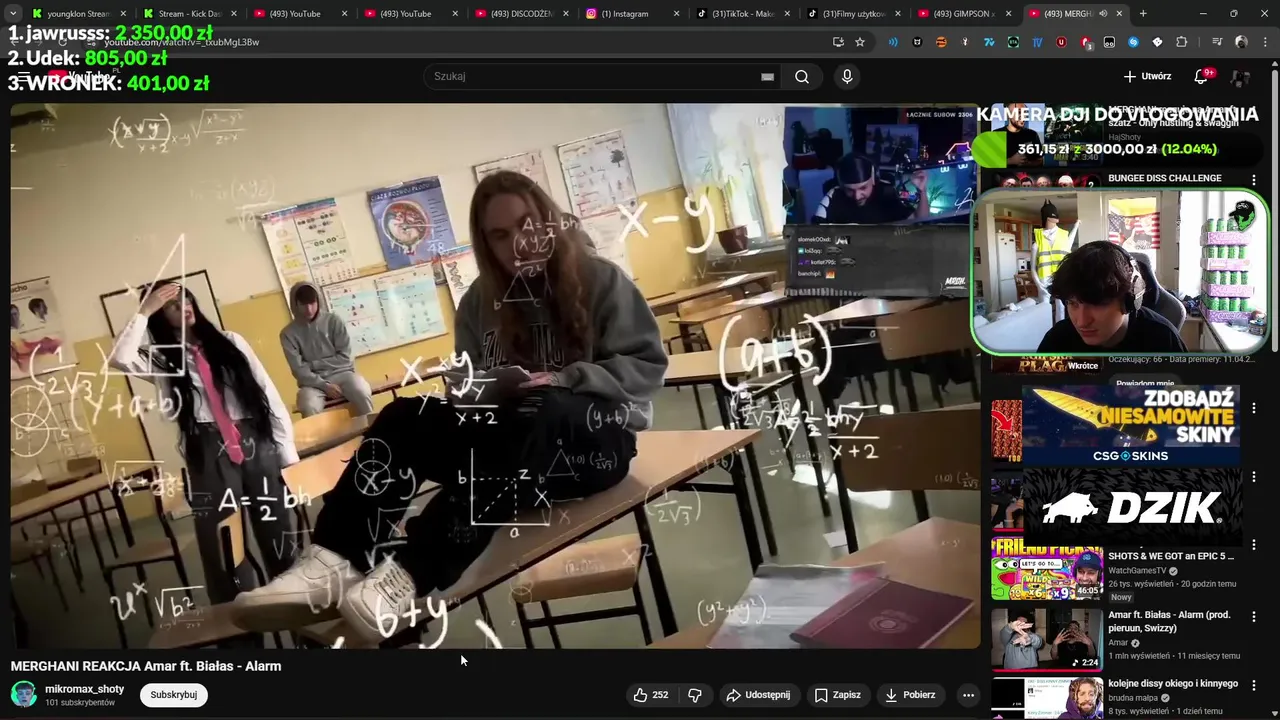
Task: Open YouTube notifications bell
Action: click(1201, 76)
